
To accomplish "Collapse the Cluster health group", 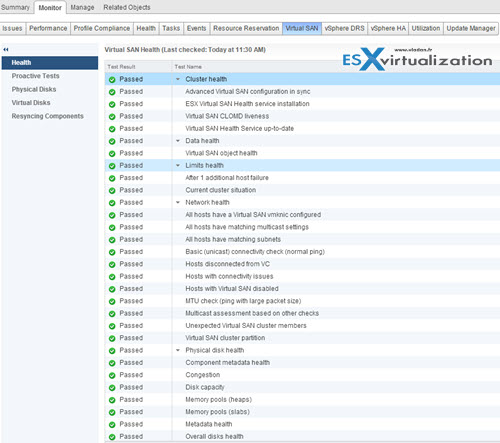I will click(178, 79).
